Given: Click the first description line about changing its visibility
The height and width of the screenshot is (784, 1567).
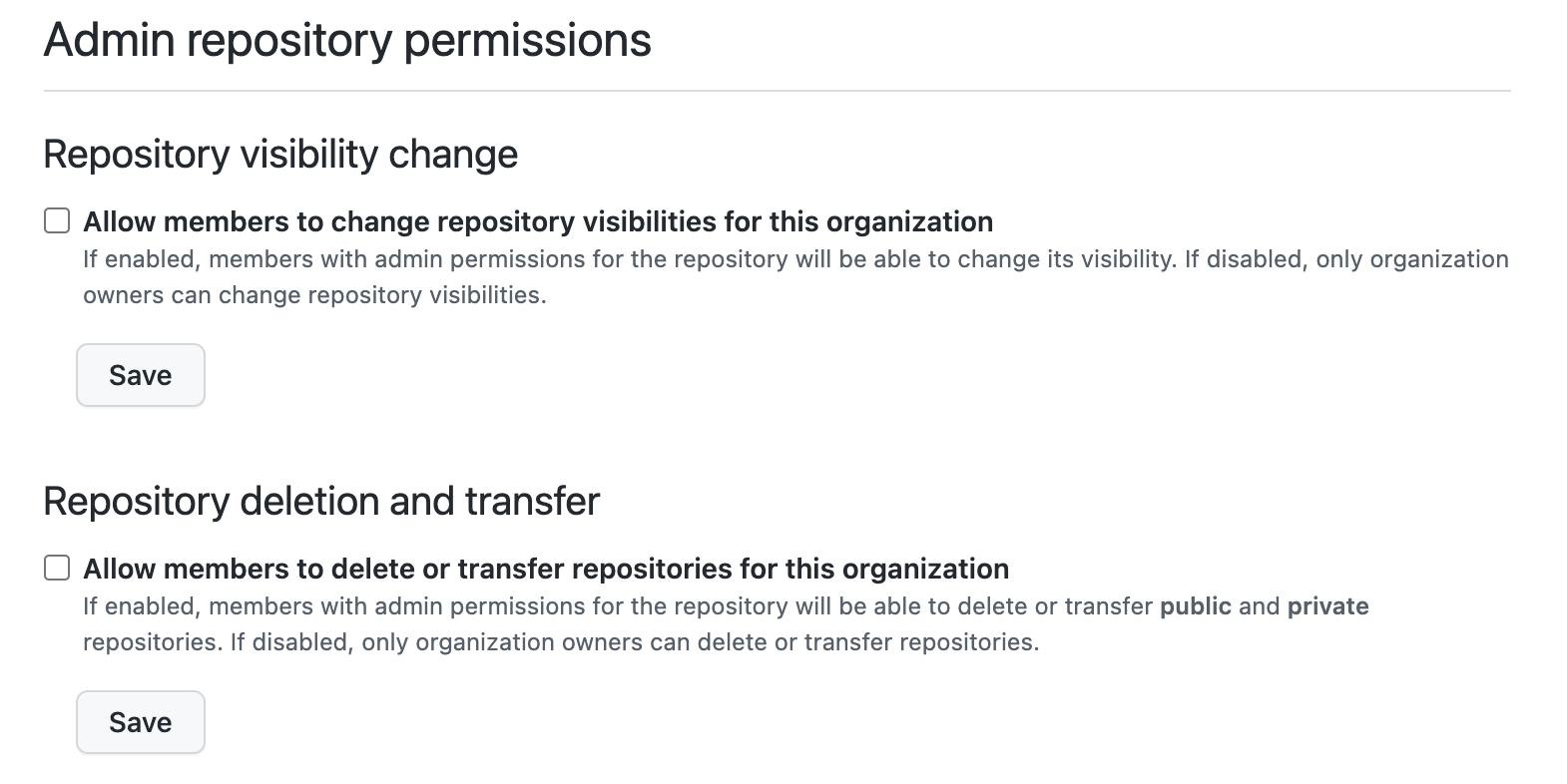Looking at the screenshot, I should click(x=795, y=259).
